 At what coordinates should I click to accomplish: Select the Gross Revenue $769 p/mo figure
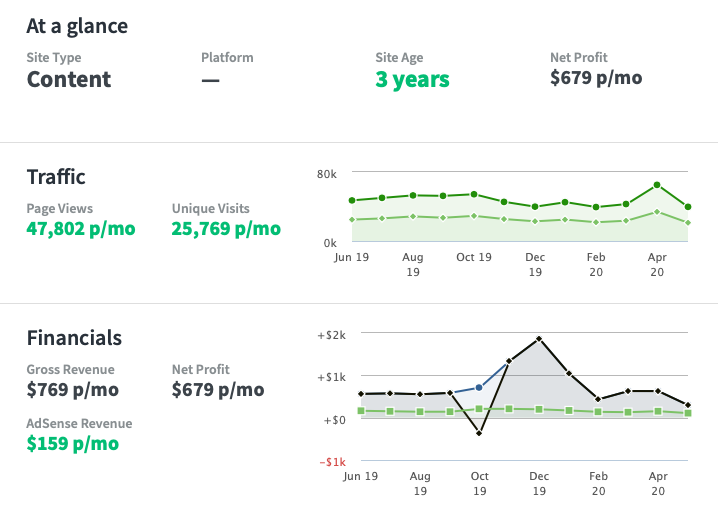[x=72, y=390]
